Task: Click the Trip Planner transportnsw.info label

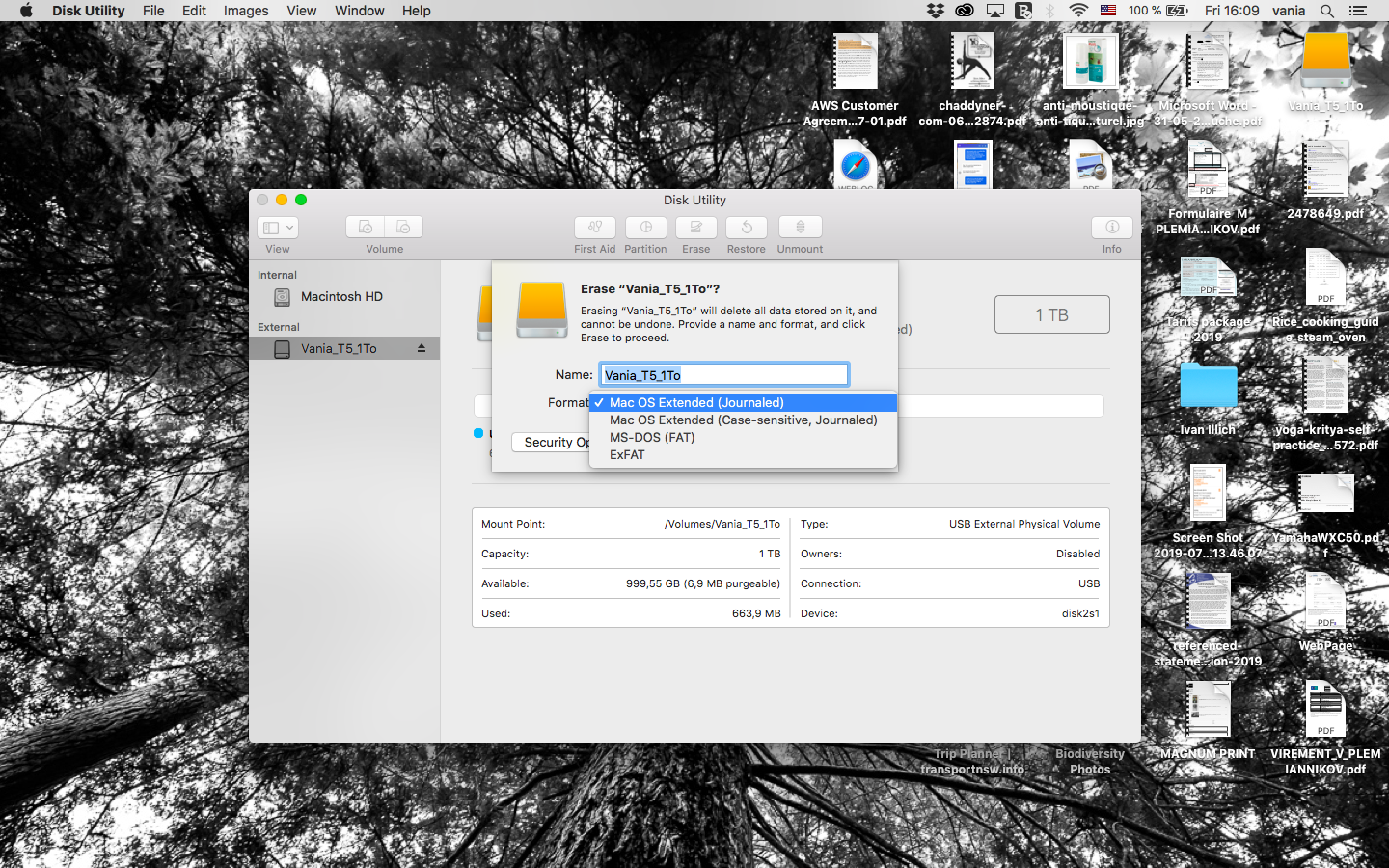Action: tap(972, 762)
